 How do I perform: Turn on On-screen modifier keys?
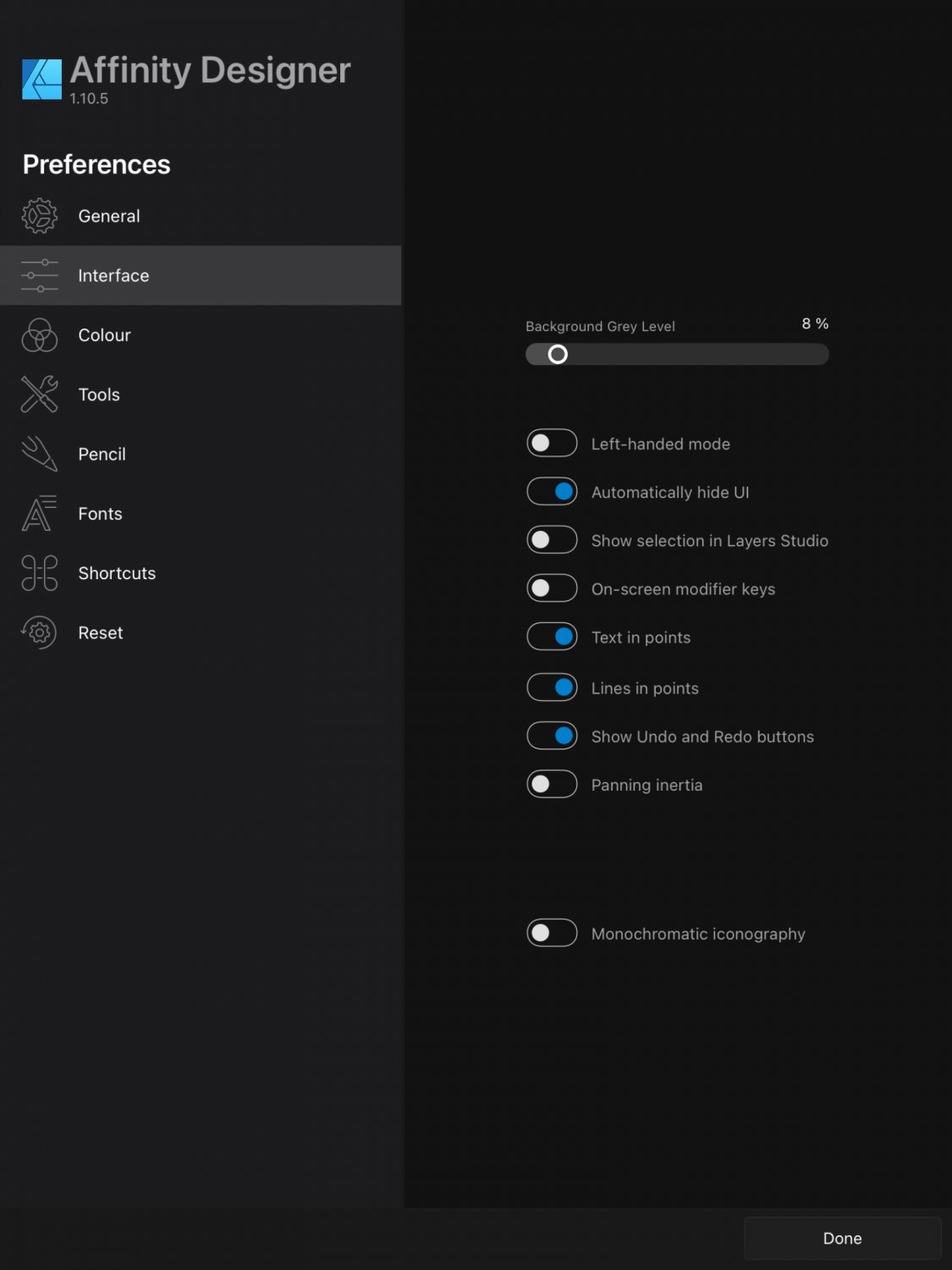coord(552,588)
